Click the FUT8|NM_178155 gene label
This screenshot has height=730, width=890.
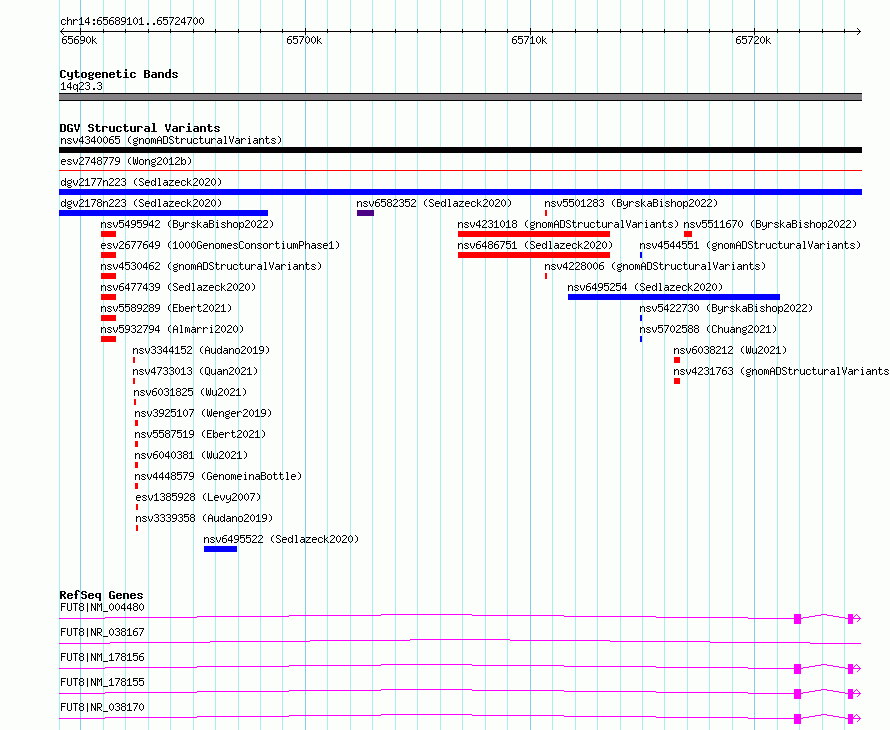(102, 682)
